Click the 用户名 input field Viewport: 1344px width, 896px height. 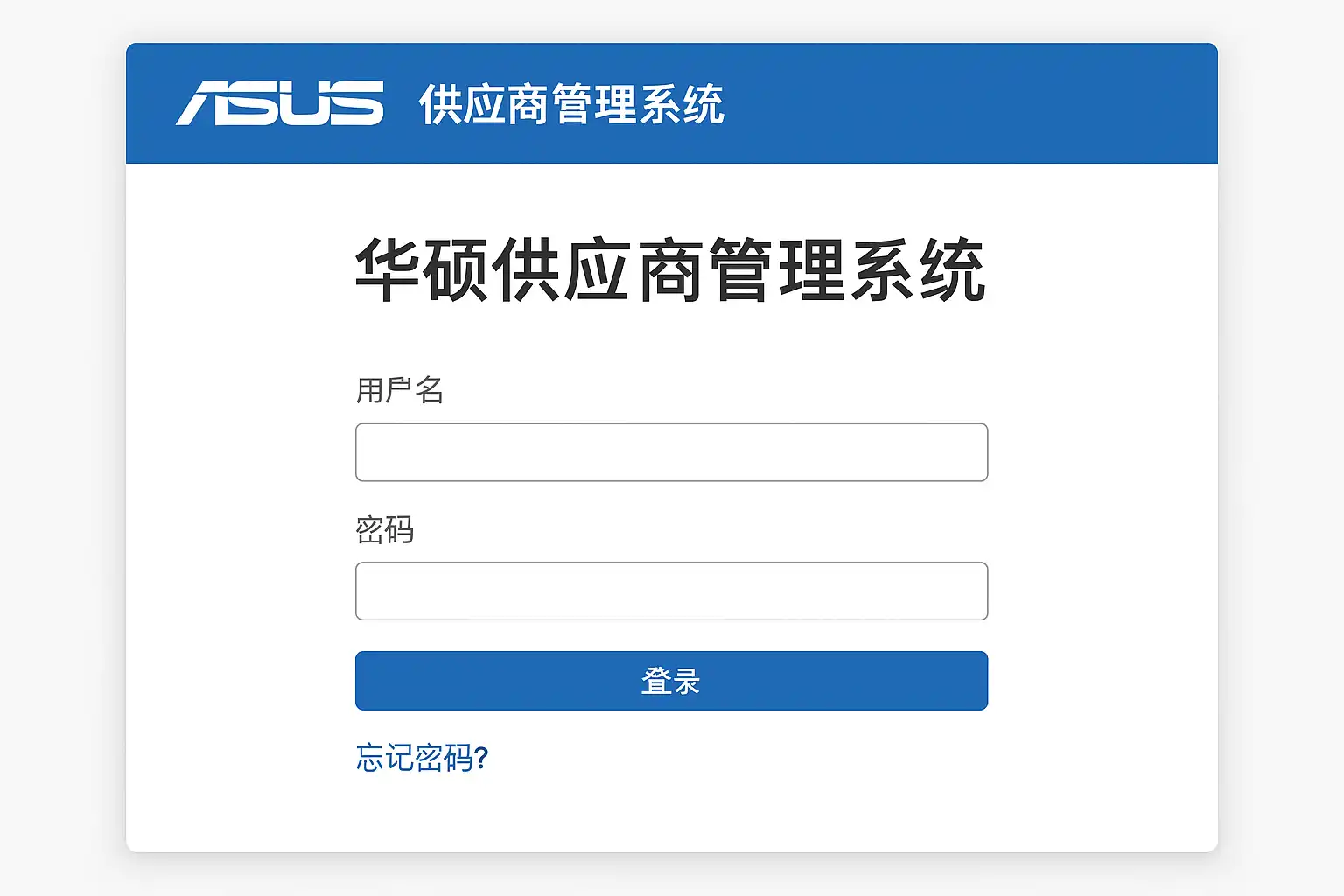[x=671, y=452]
